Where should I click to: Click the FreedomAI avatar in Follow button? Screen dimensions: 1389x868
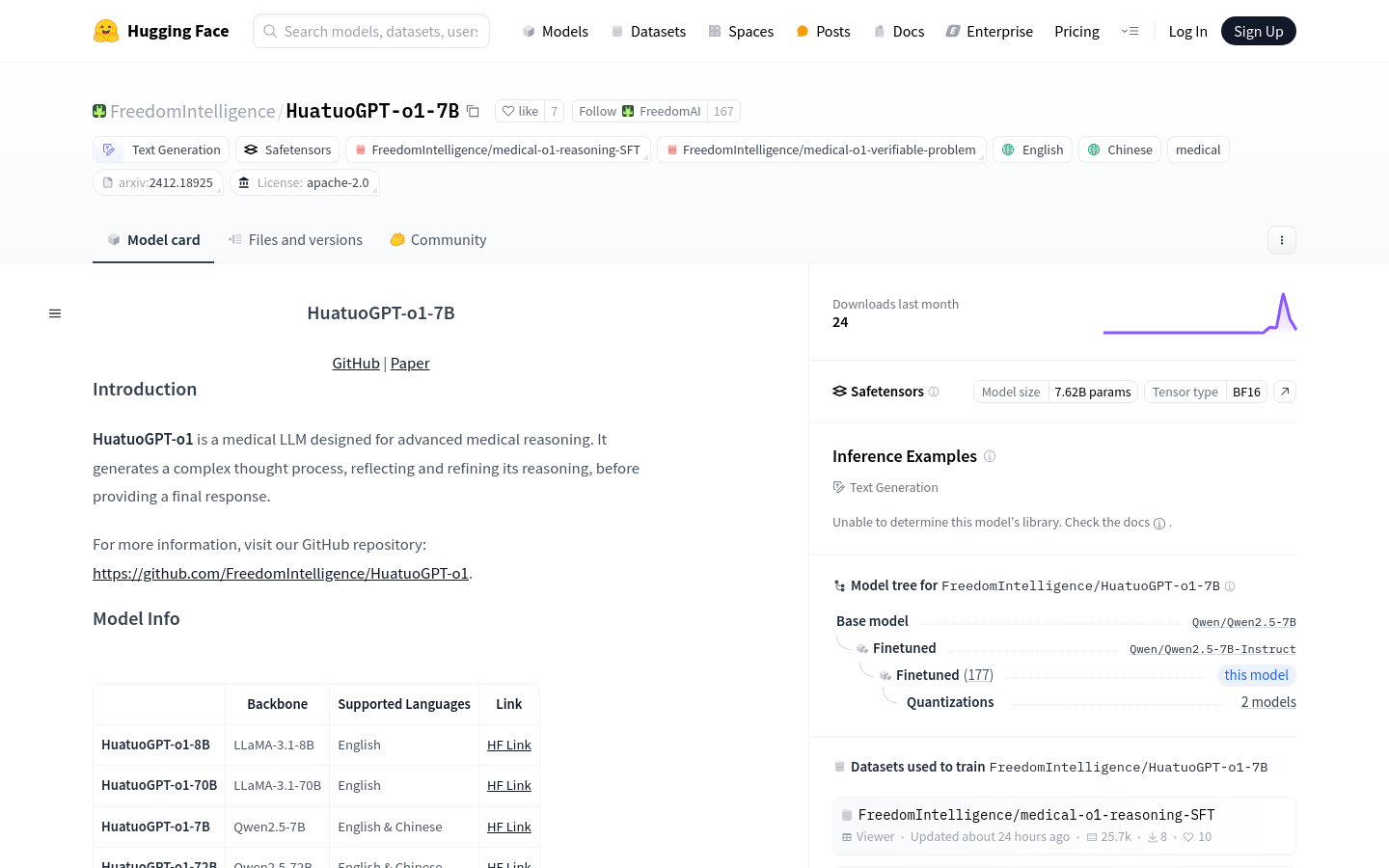point(628,111)
